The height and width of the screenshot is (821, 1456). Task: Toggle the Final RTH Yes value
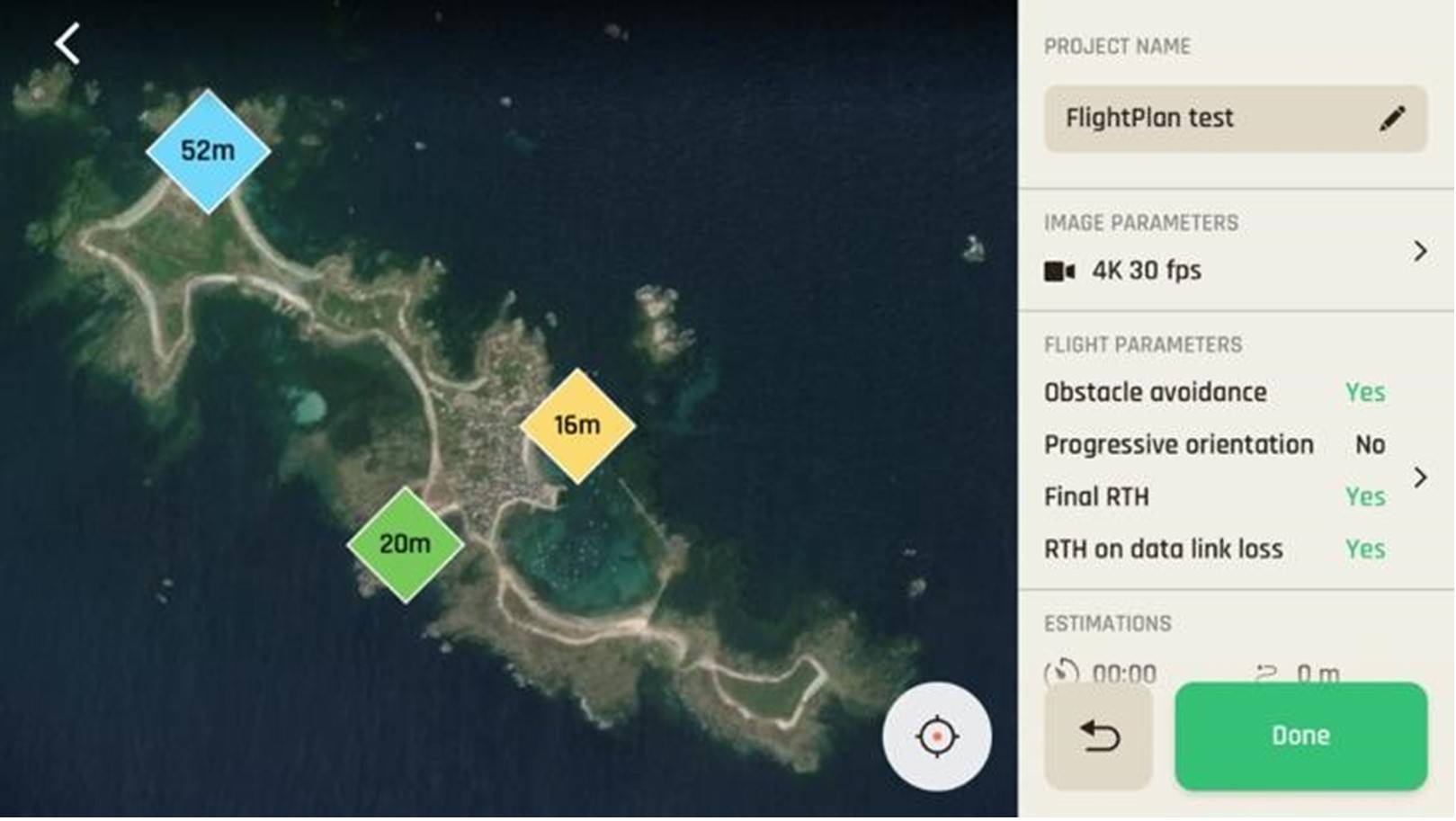click(x=1364, y=497)
